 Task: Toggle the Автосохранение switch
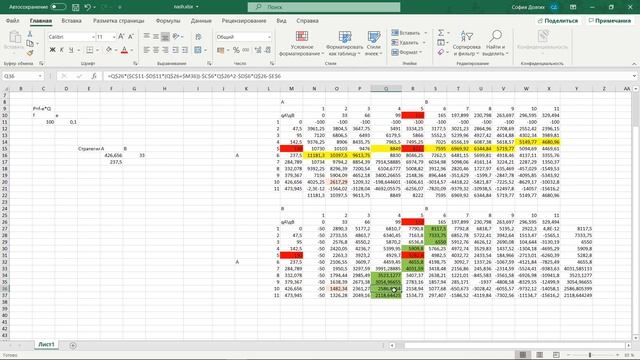pyautogui.click(x=58, y=7)
